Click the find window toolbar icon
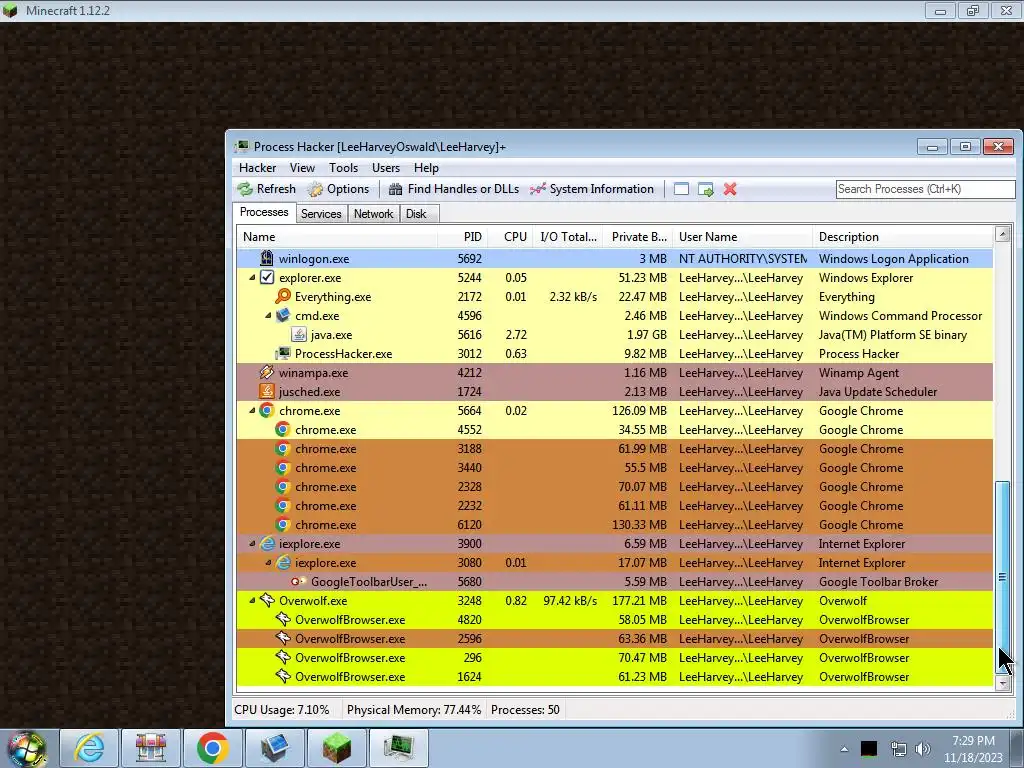 tap(681, 189)
